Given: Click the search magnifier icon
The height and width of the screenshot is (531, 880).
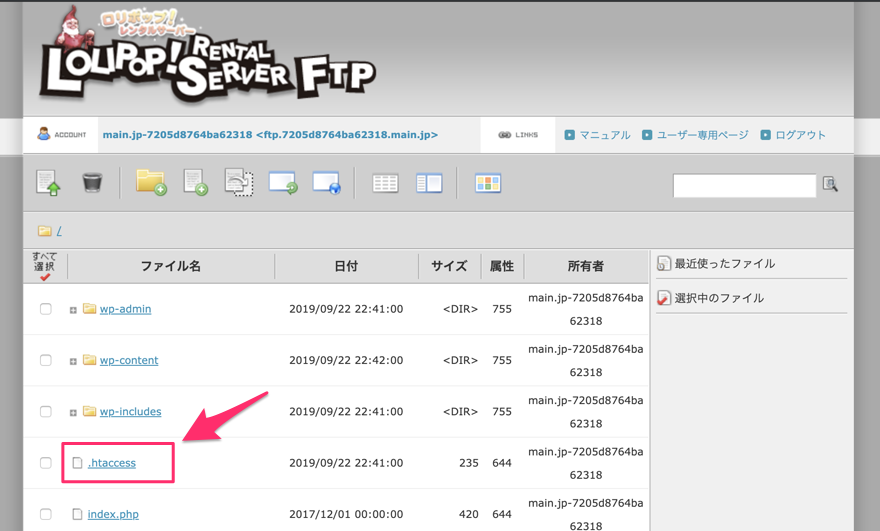Looking at the screenshot, I should pos(830,185).
